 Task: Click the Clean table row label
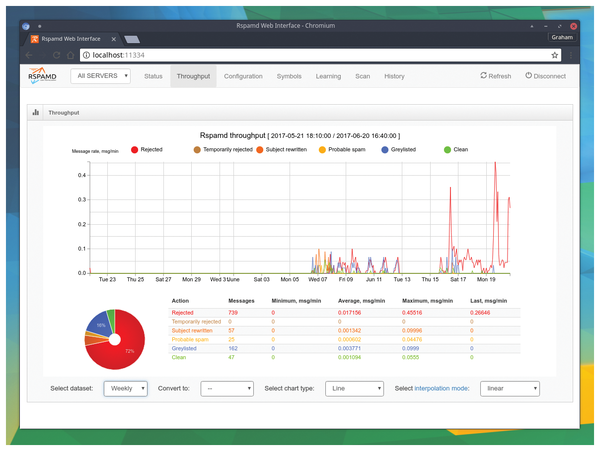click(179, 357)
